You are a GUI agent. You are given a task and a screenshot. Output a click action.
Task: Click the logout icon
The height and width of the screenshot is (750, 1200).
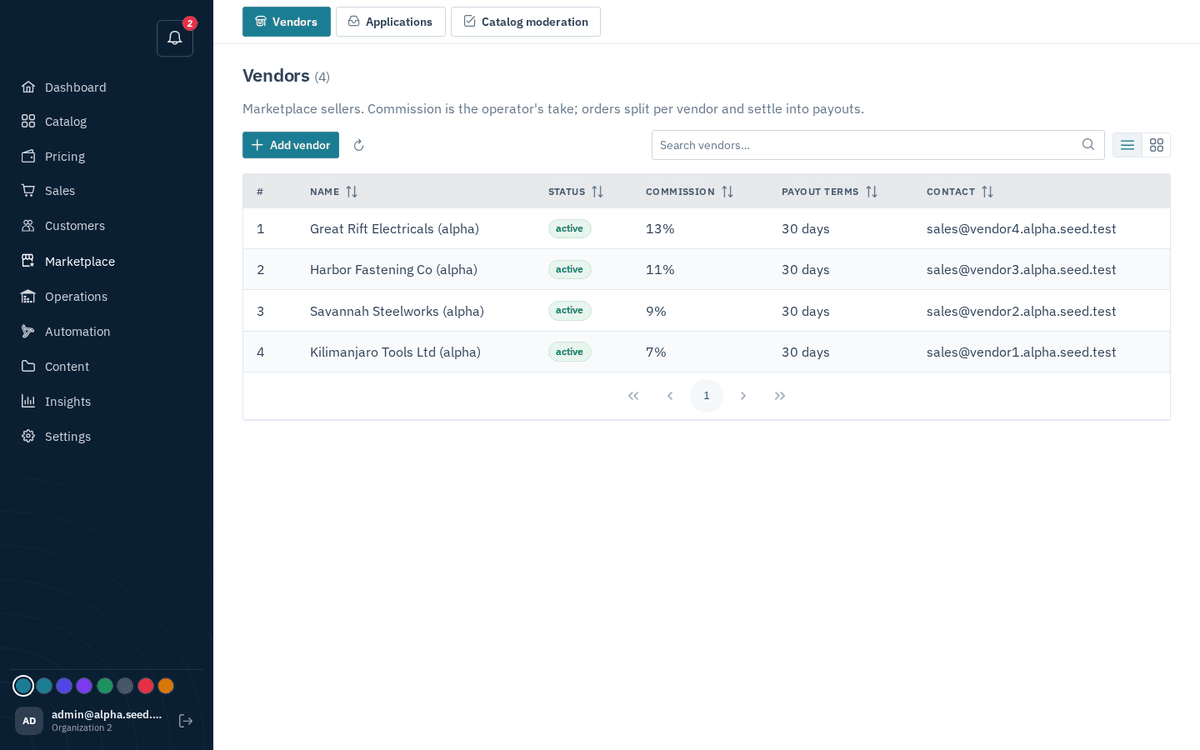[185, 721]
